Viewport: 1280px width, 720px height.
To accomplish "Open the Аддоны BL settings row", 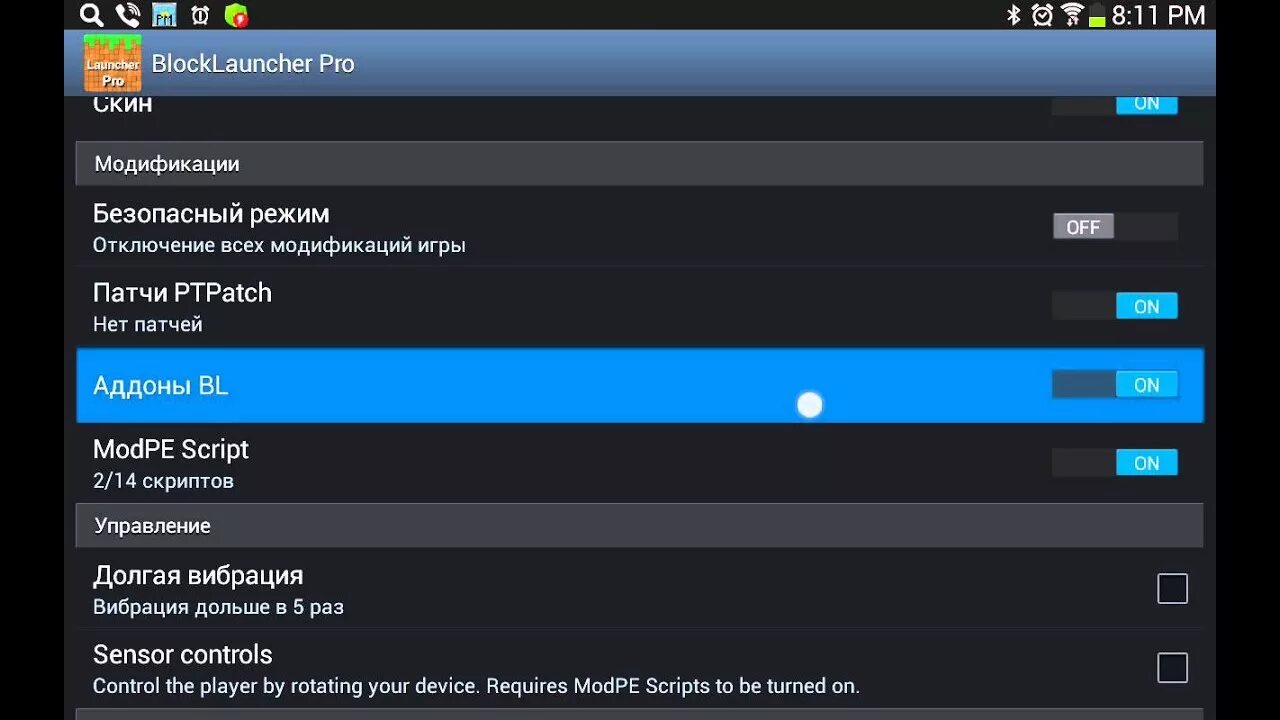I will click(x=640, y=385).
